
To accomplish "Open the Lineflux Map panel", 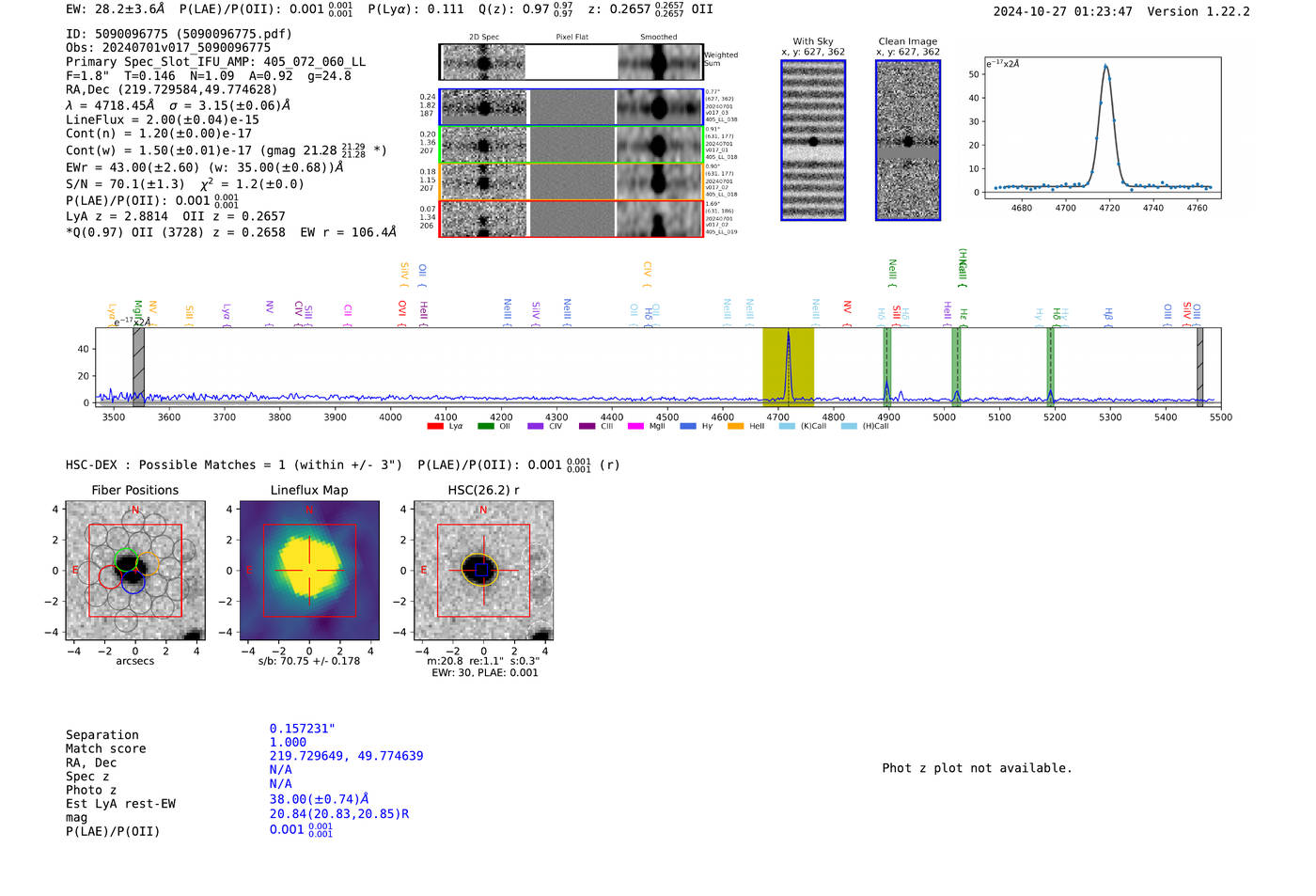I will click(x=309, y=571).
